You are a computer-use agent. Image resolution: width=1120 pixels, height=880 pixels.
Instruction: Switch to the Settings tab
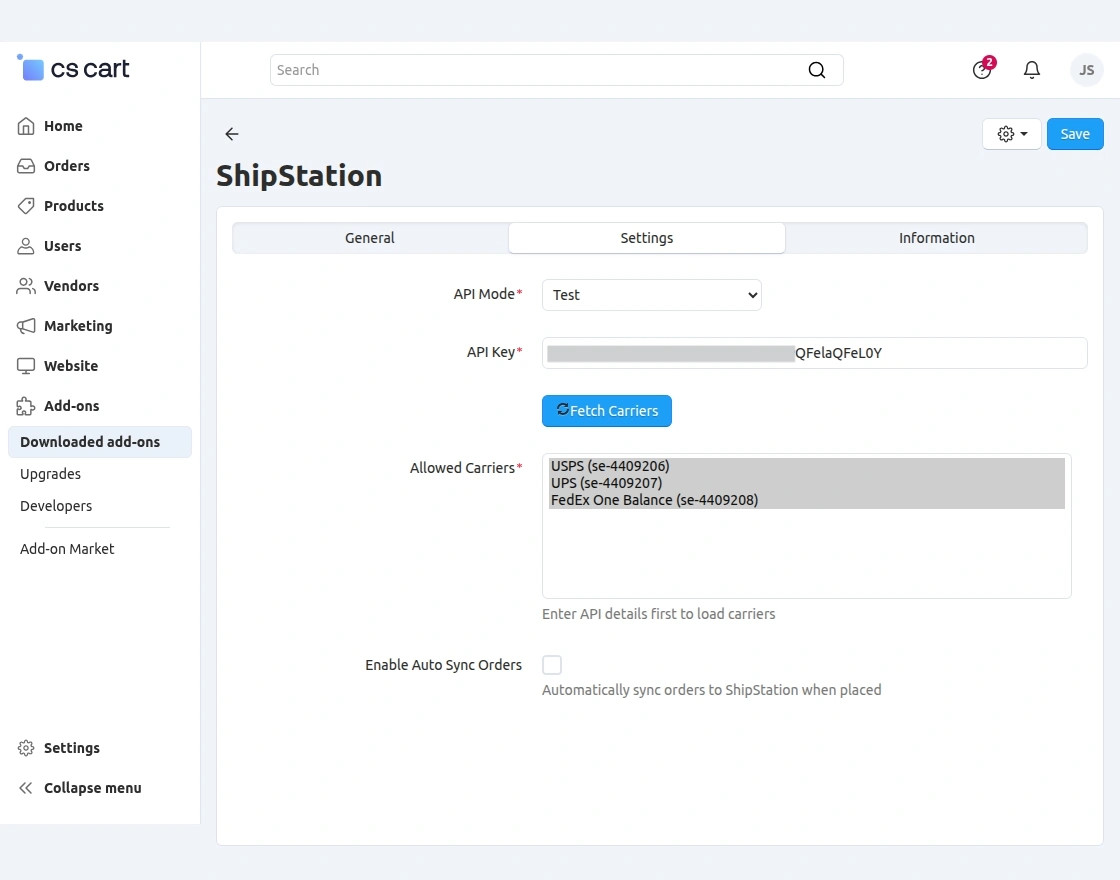(x=646, y=238)
